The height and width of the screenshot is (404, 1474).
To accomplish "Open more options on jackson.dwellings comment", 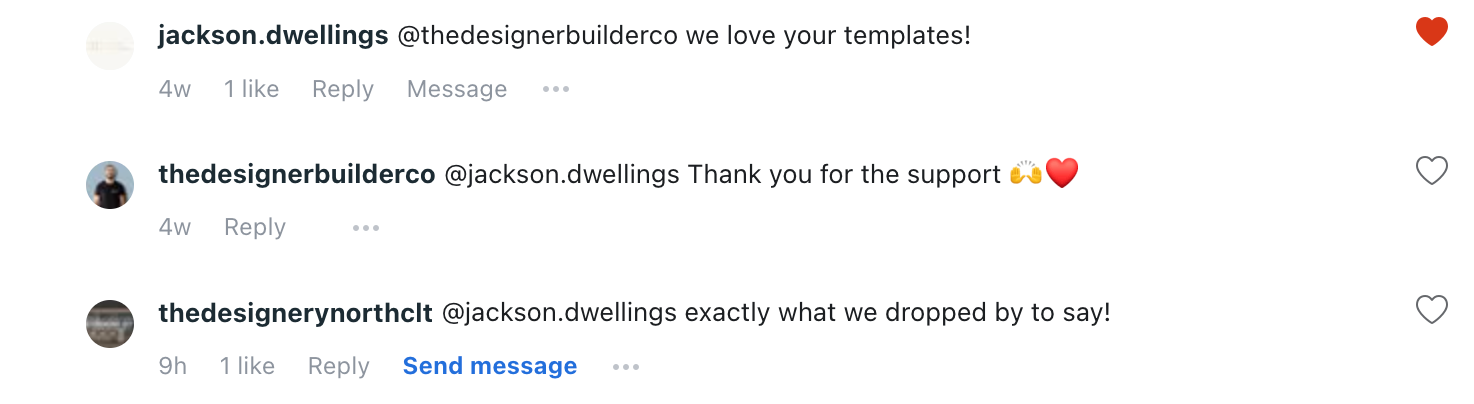I will click(556, 89).
